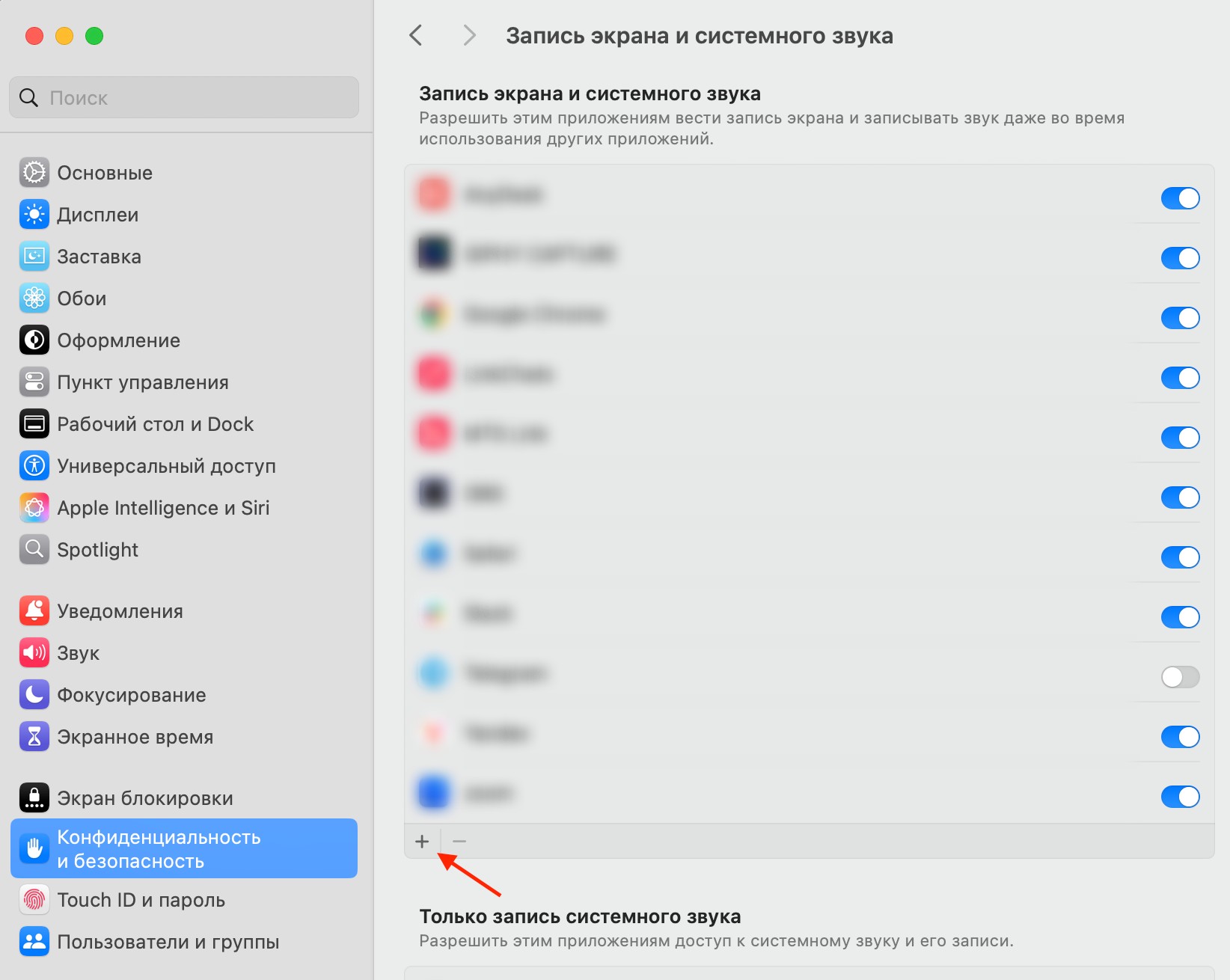Image resolution: width=1230 pixels, height=980 pixels.
Task: Open the Универсальный доступ accessibility icon
Action: tap(34, 466)
